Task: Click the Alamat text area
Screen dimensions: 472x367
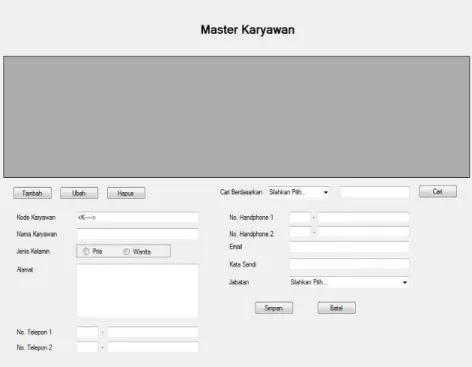Action: (x=137, y=291)
